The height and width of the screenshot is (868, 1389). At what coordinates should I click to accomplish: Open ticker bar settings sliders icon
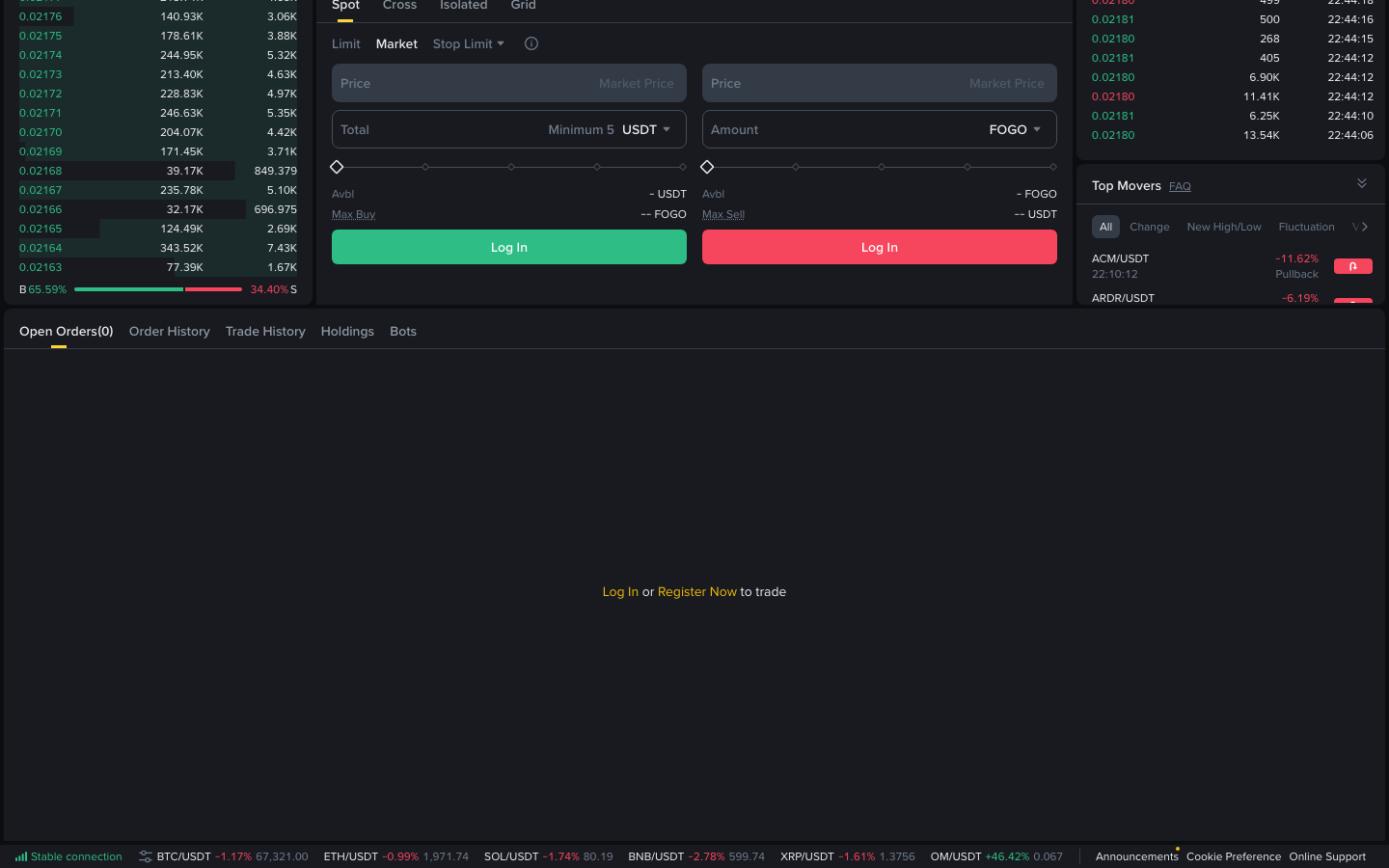click(x=146, y=855)
